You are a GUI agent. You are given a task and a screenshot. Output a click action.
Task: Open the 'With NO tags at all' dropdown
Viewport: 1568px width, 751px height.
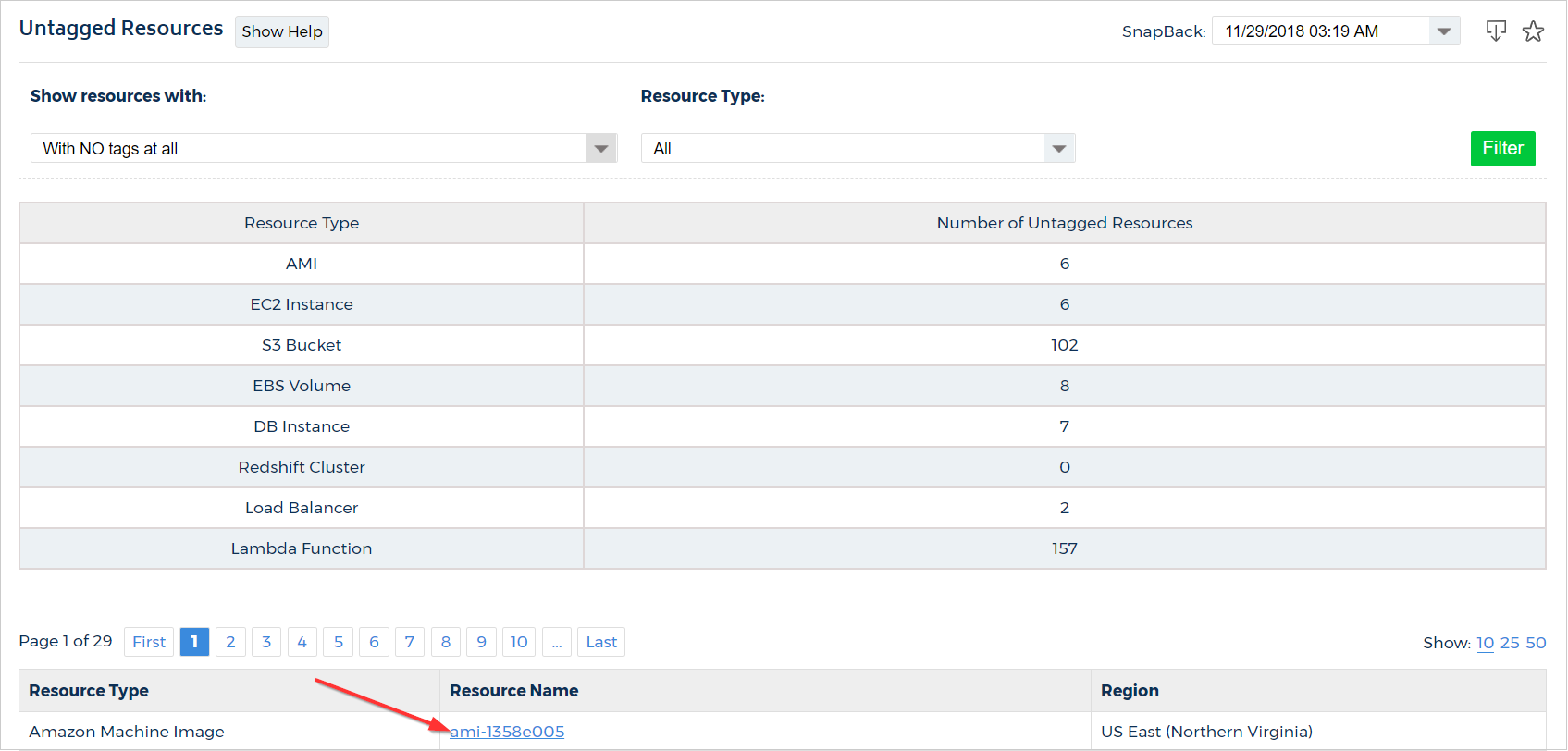pyautogui.click(x=324, y=148)
